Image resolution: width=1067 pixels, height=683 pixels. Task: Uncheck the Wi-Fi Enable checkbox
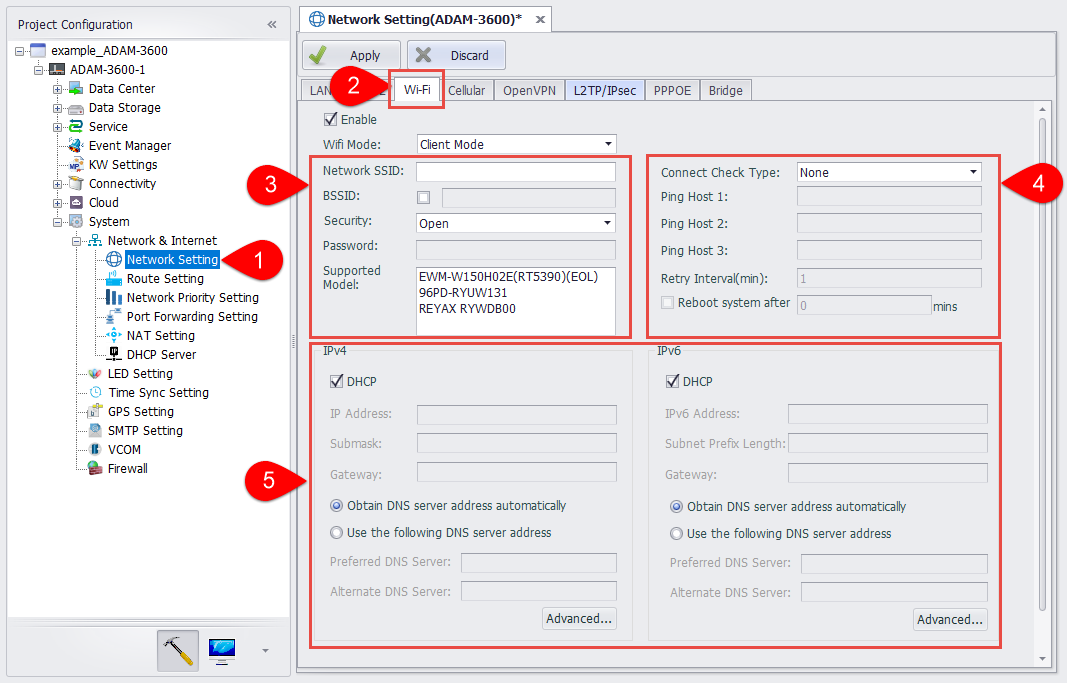331,119
